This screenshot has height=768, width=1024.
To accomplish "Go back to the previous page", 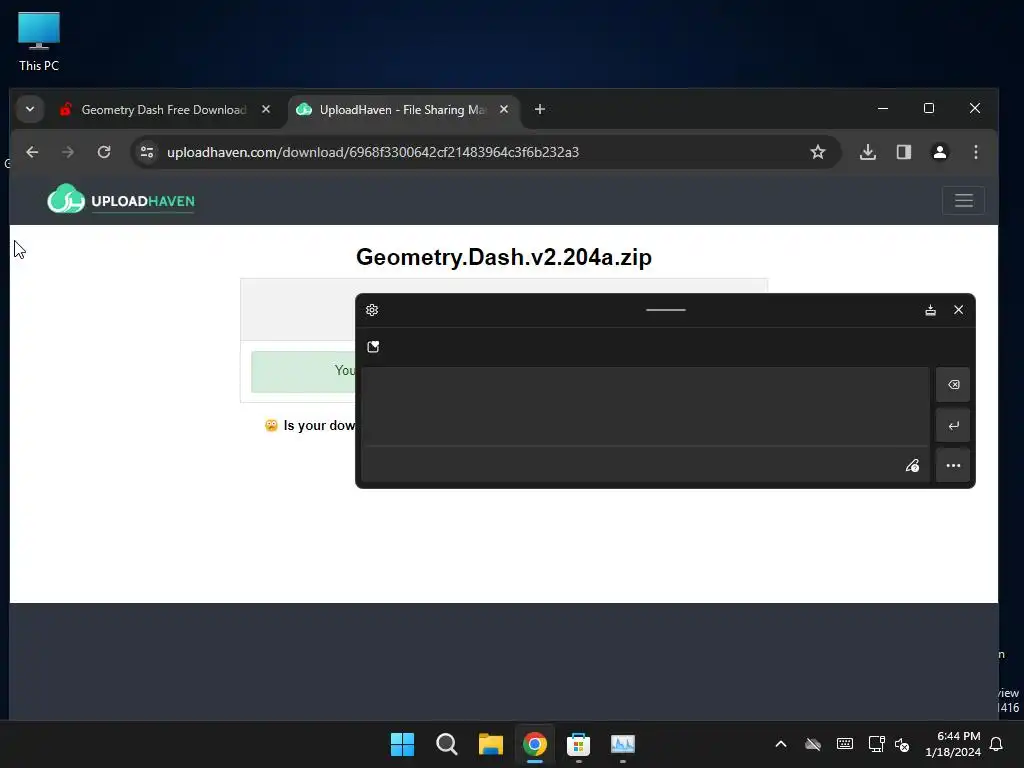I will point(32,152).
